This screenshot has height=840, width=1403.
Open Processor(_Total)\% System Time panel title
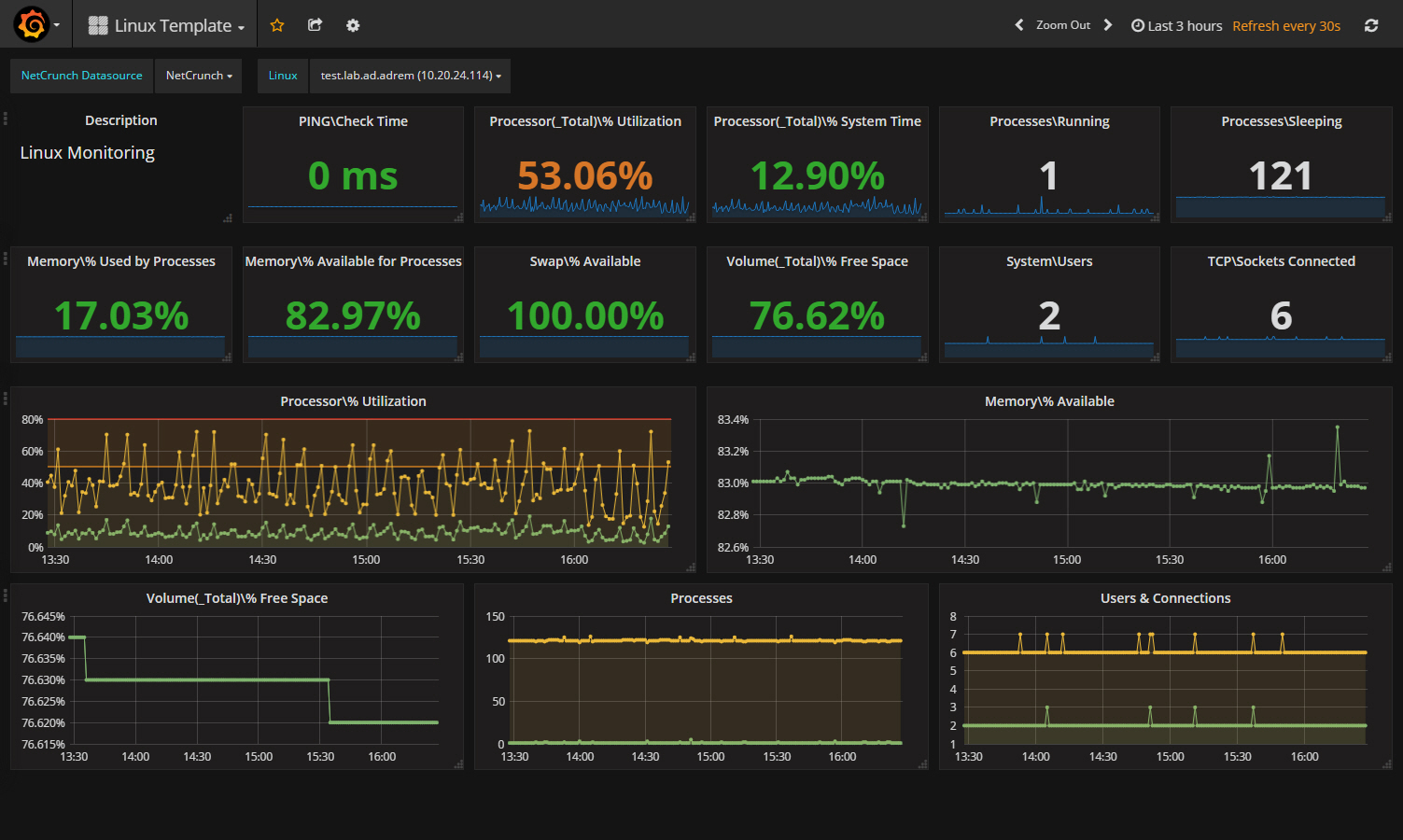click(817, 121)
